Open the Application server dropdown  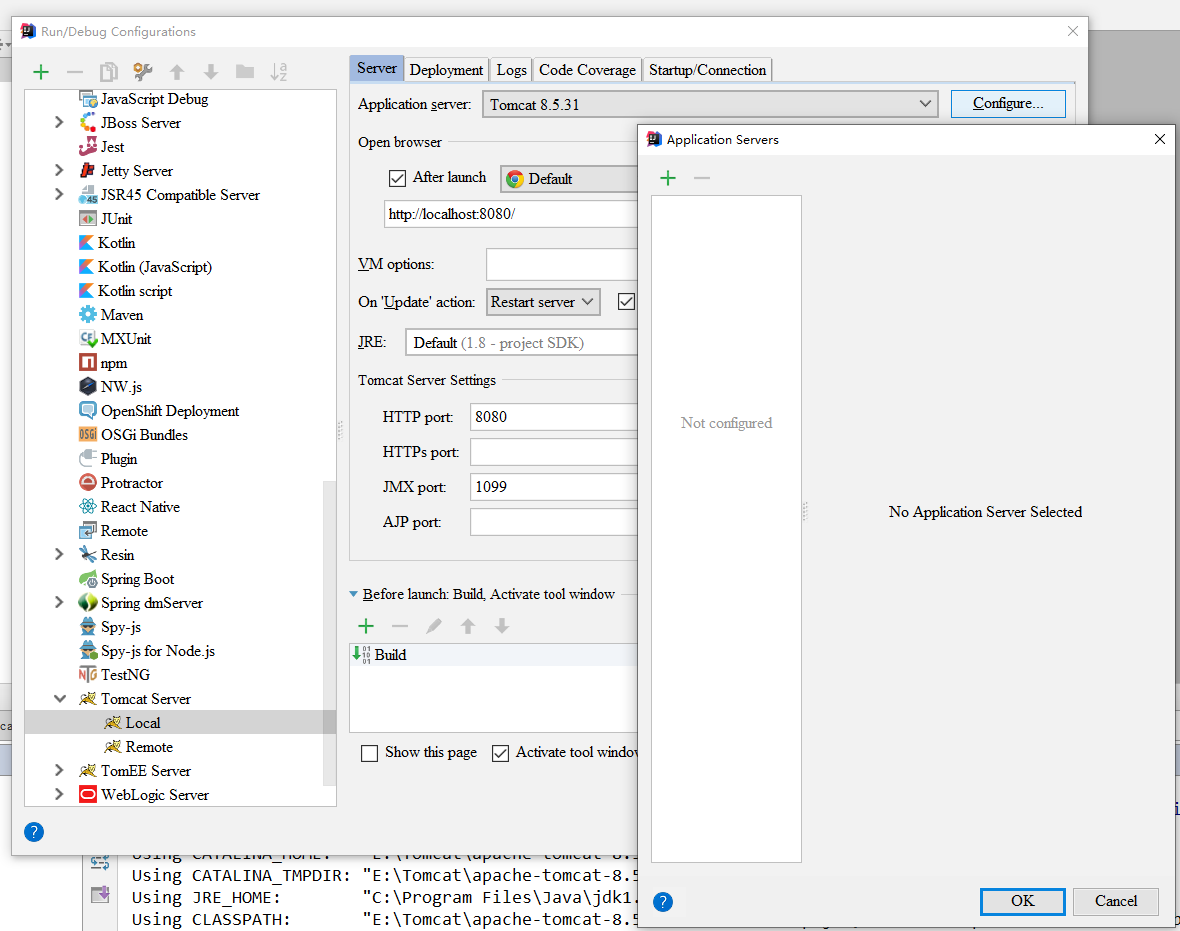tap(925, 103)
